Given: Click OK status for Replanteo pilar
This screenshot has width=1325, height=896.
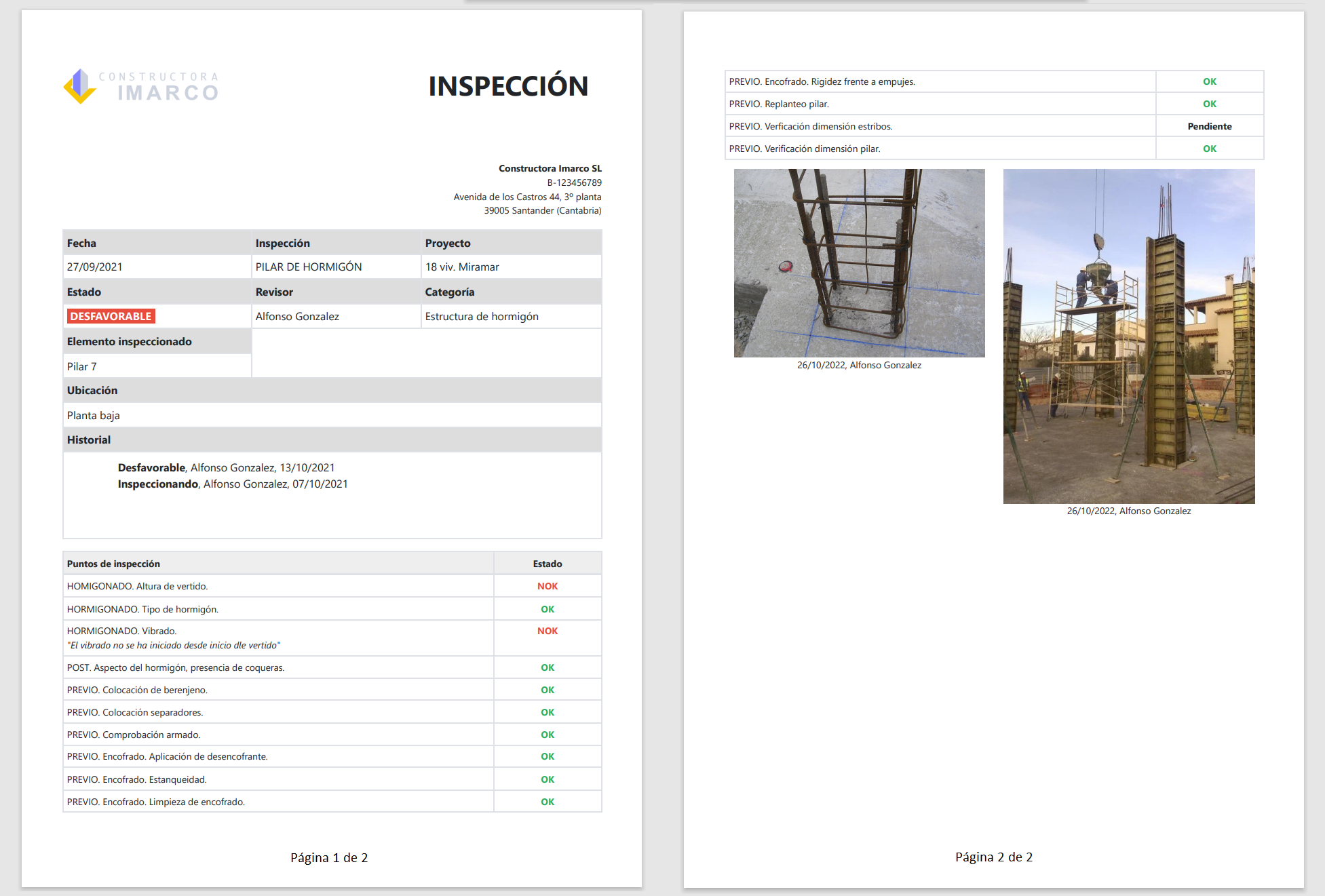Looking at the screenshot, I should (1209, 104).
